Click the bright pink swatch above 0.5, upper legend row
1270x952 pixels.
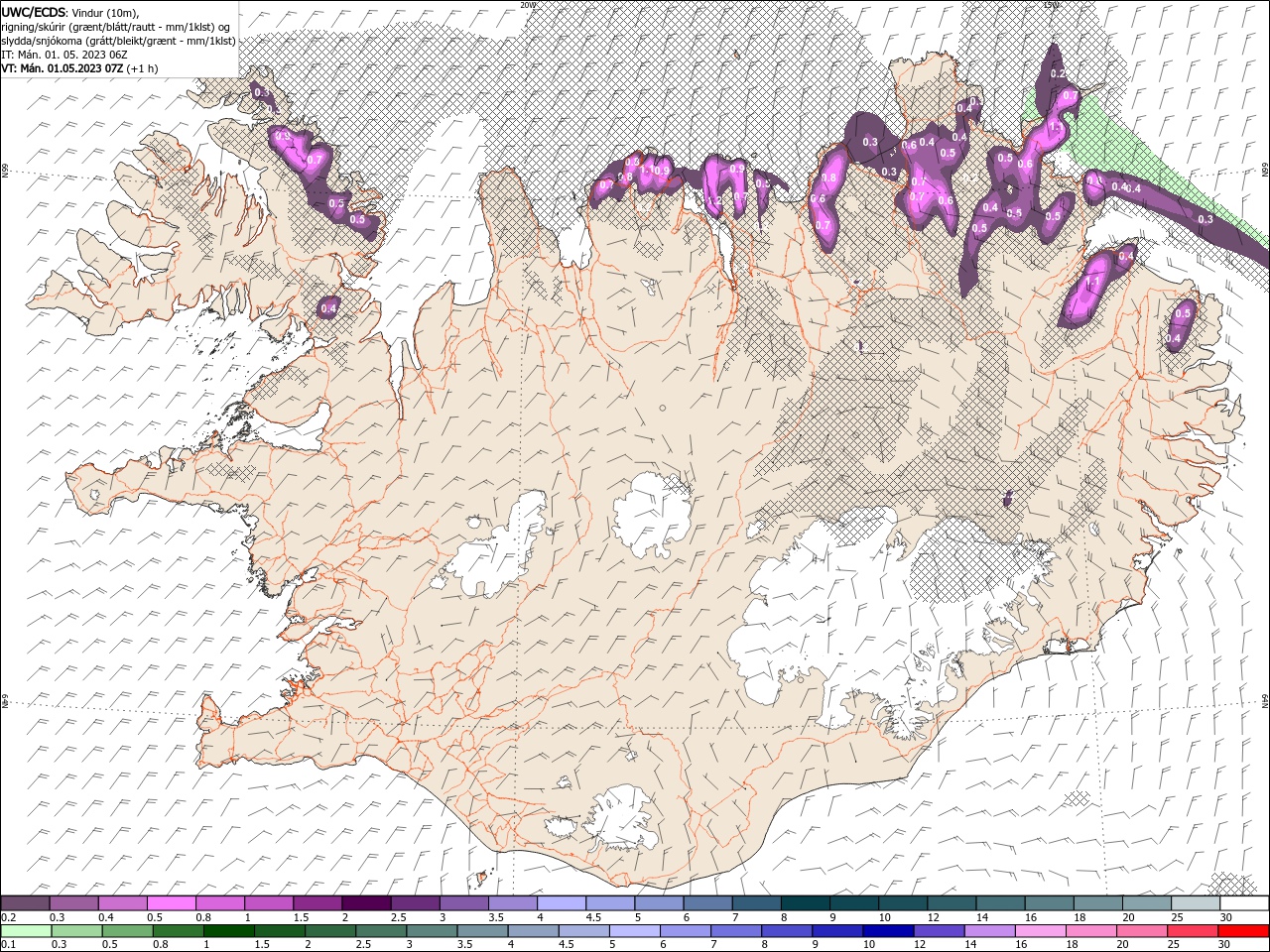point(171,903)
